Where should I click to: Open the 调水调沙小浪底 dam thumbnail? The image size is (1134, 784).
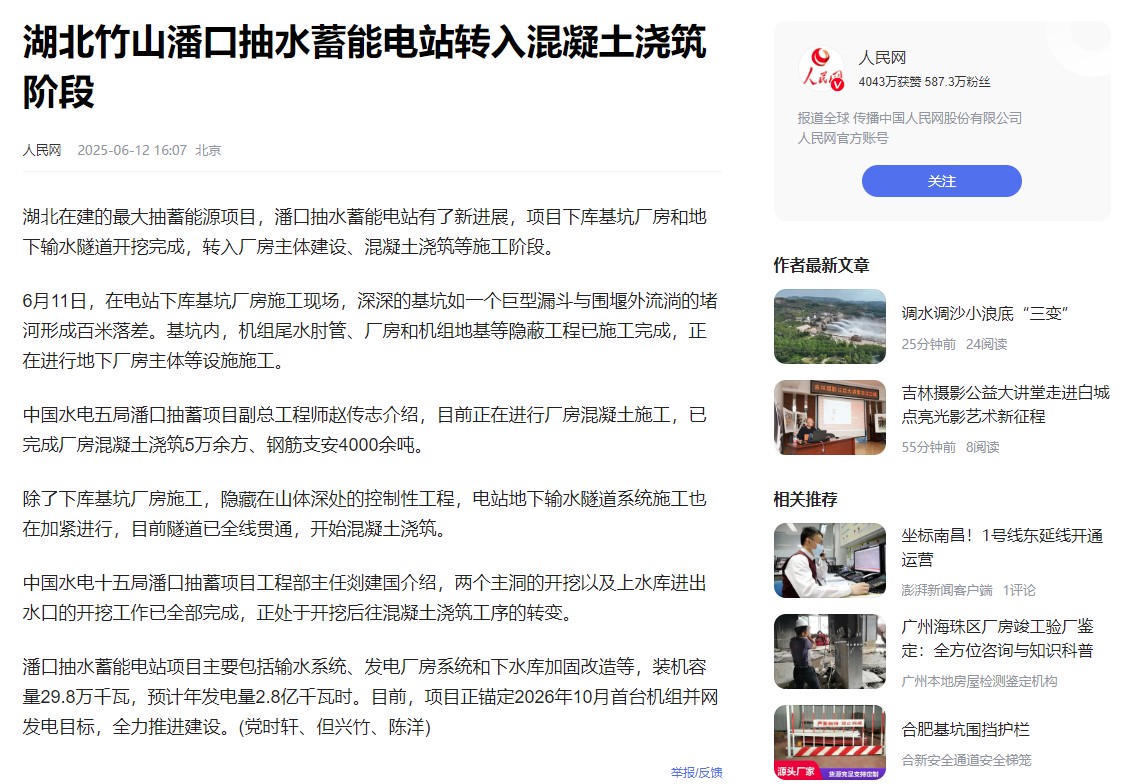coord(830,326)
